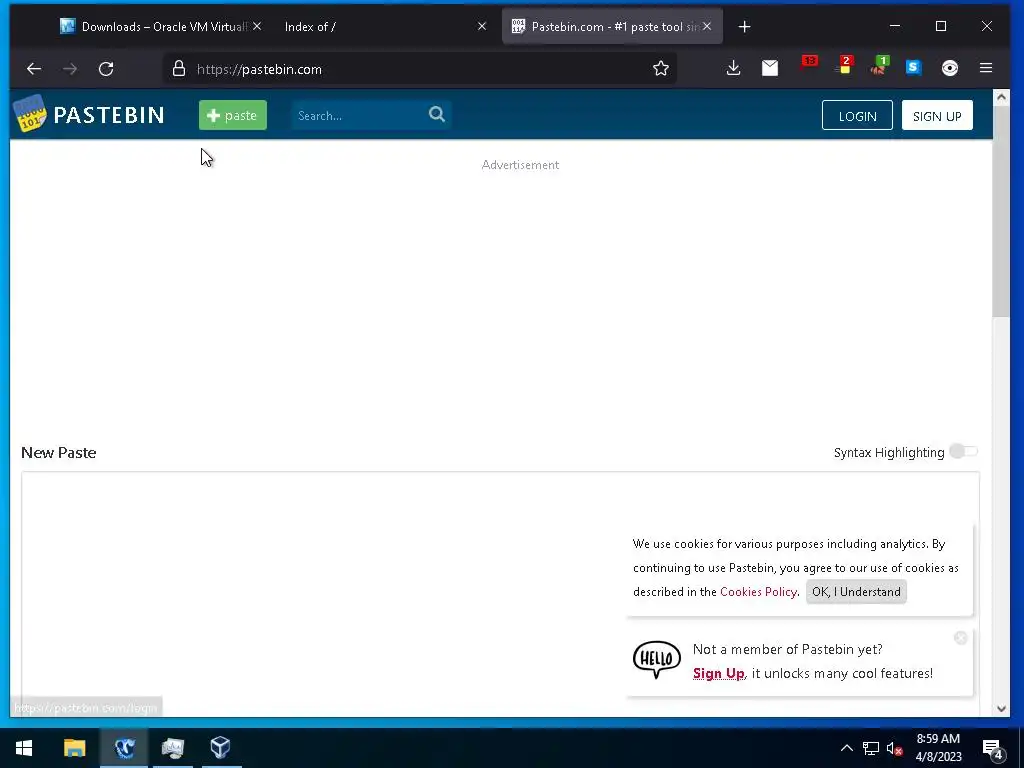
Task: Dismiss the Not a member popup
Action: 961,638
